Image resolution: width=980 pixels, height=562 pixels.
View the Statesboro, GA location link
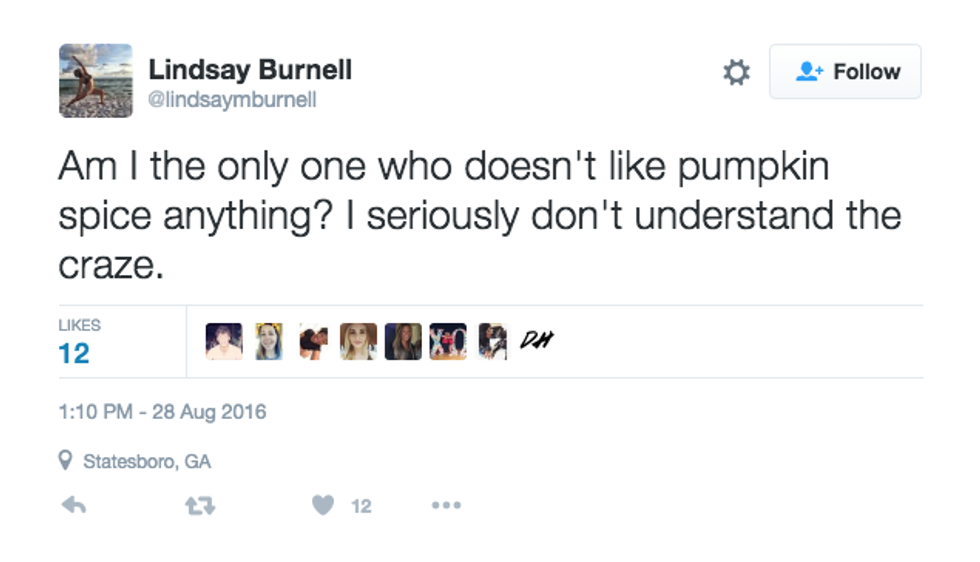[x=146, y=462]
